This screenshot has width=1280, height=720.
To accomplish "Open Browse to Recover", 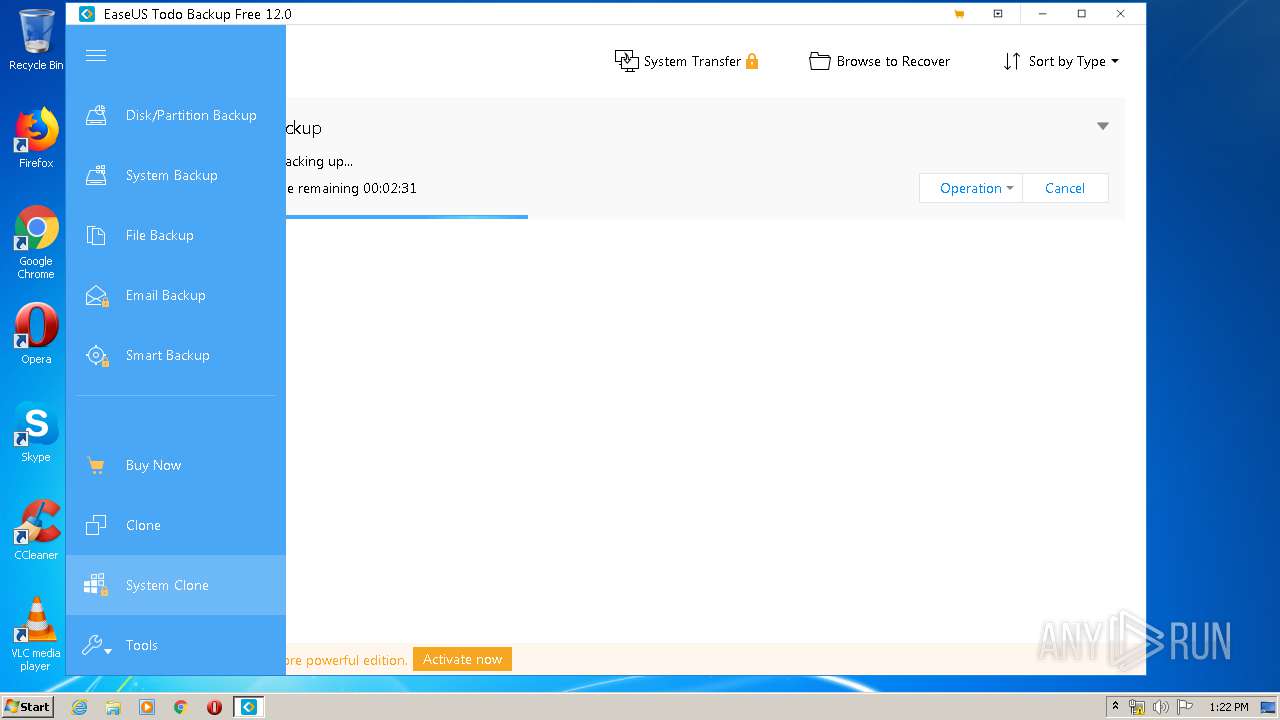I will 880,61.
